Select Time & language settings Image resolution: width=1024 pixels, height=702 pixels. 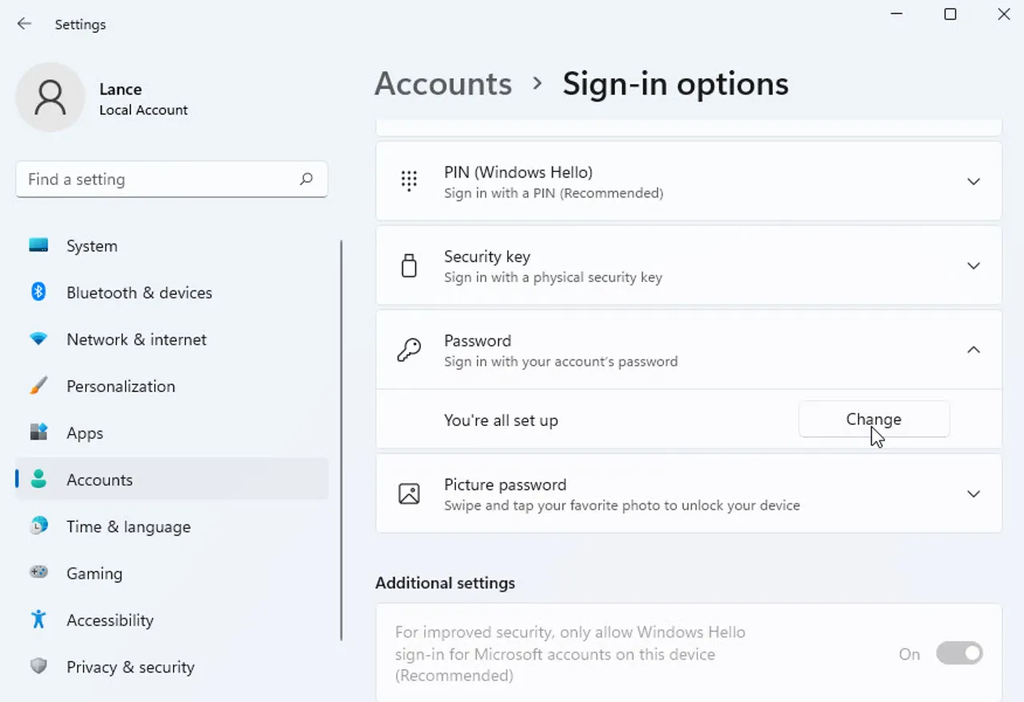pos(171,526)
